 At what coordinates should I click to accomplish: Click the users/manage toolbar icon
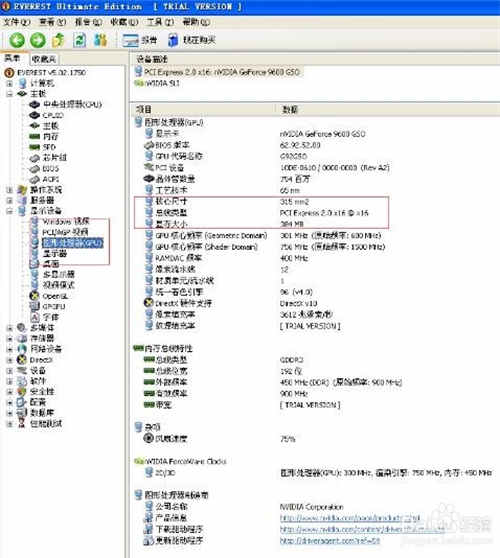pos(100,40)
